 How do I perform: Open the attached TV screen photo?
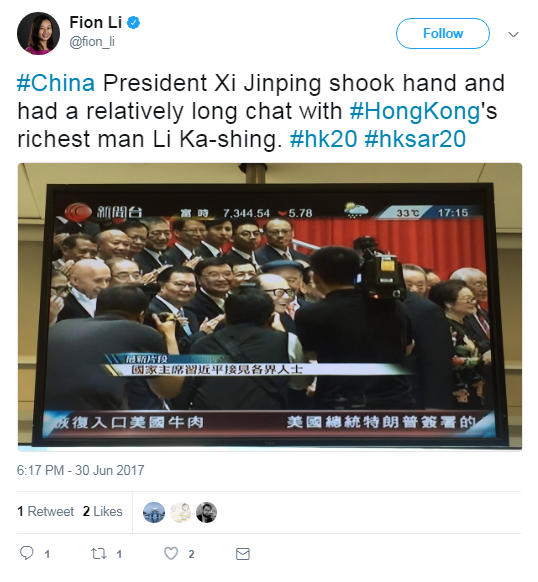coord(270,307)
